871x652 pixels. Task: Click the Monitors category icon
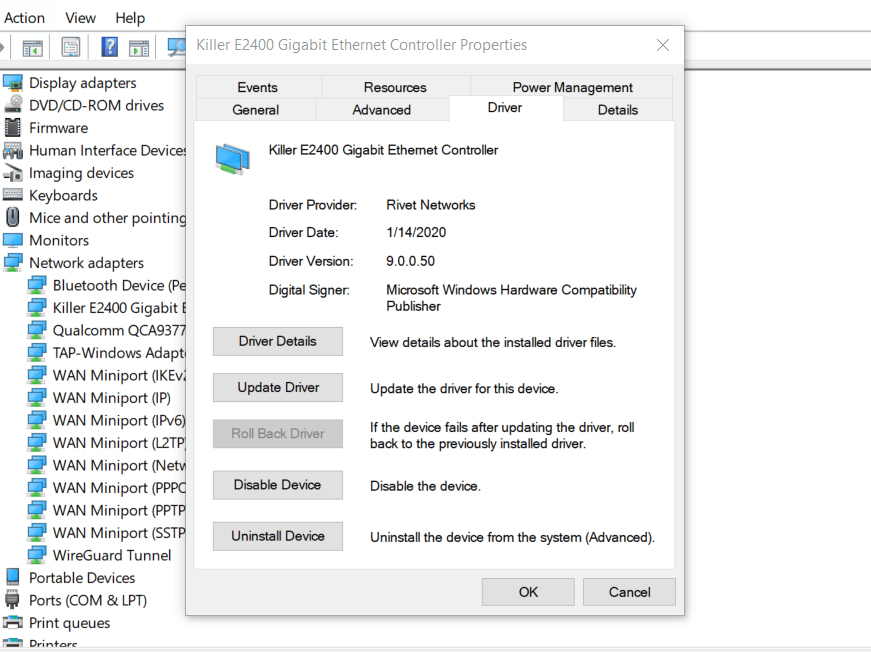click(13, 240)
